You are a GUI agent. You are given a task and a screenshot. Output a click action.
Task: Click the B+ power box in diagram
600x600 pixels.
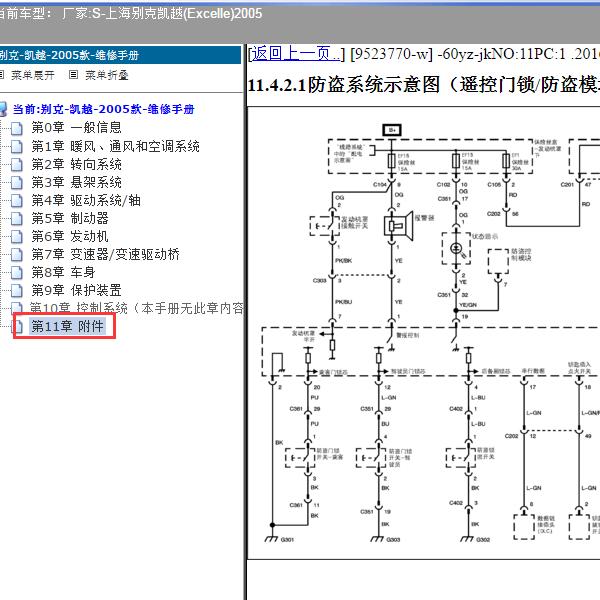coord(392,130)
